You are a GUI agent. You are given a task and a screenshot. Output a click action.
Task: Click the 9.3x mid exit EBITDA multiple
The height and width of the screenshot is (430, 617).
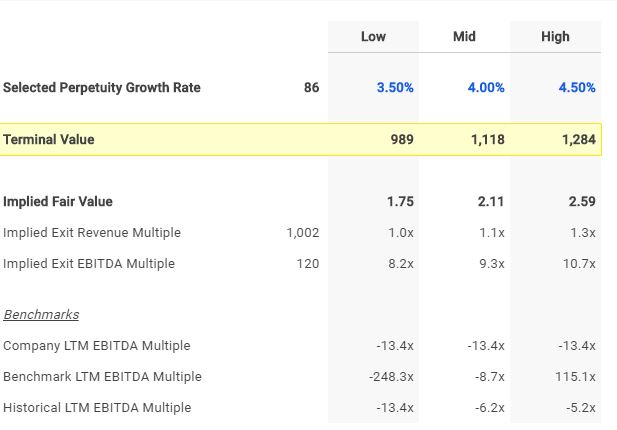pyautogui.click(x=490, y=264)
